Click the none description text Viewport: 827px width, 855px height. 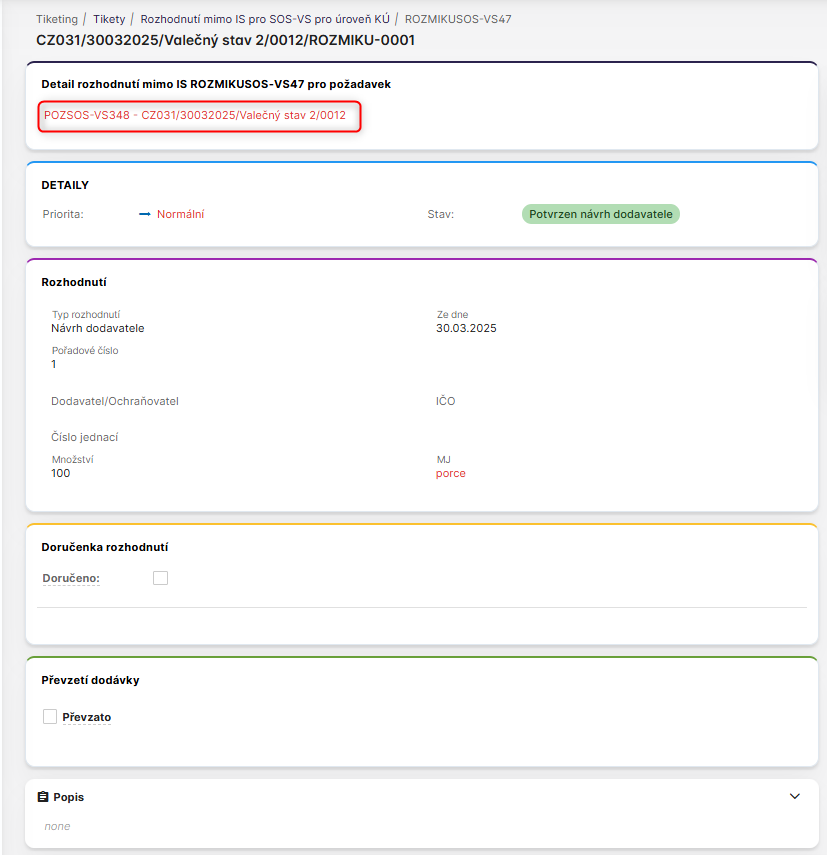click(x=57, y=826)
